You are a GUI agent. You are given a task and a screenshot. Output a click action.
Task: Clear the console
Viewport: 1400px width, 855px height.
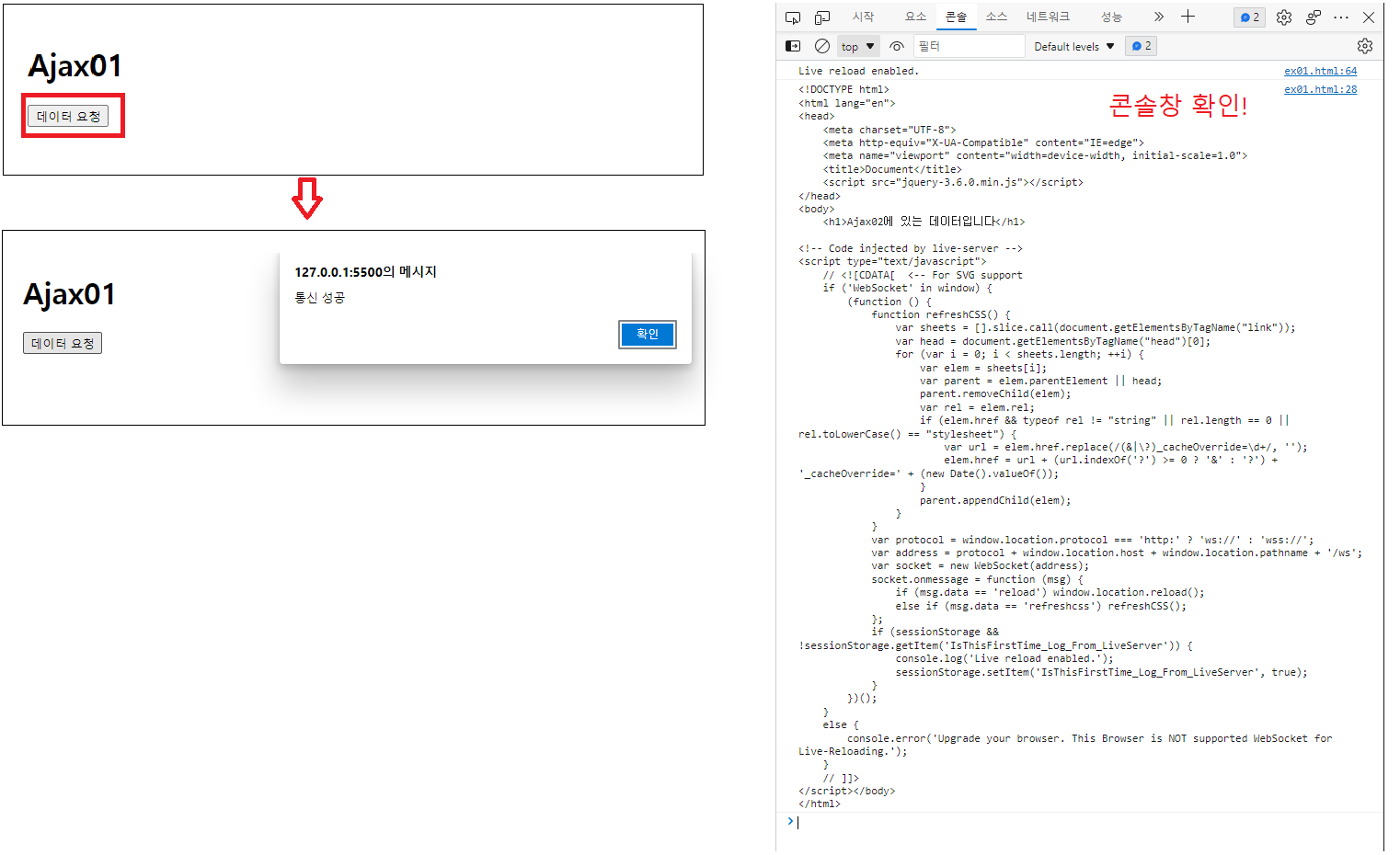tap(822, 46)
